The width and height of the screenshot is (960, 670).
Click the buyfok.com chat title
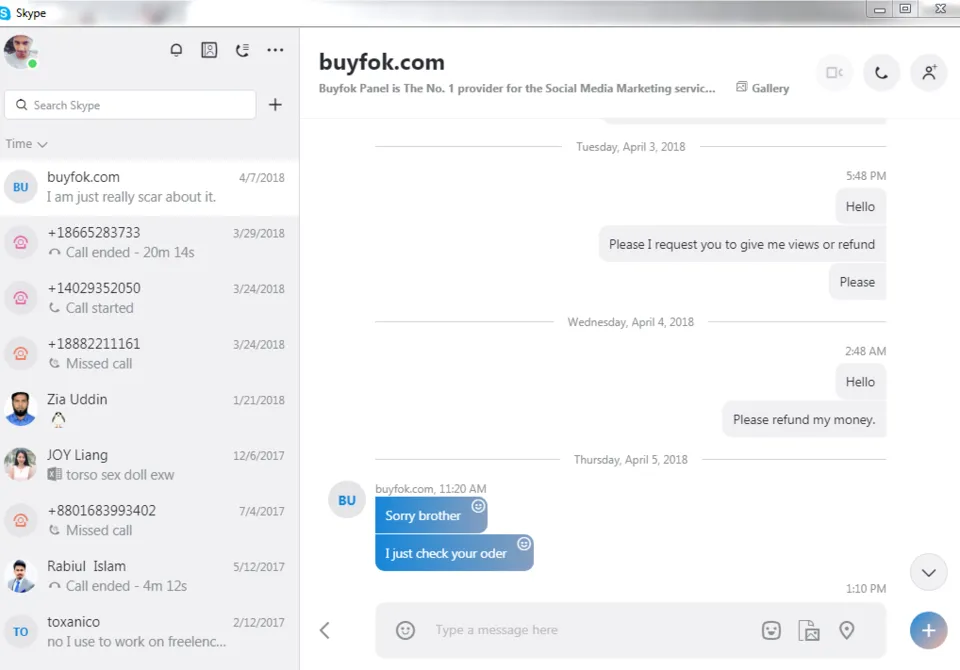(381, 62)
